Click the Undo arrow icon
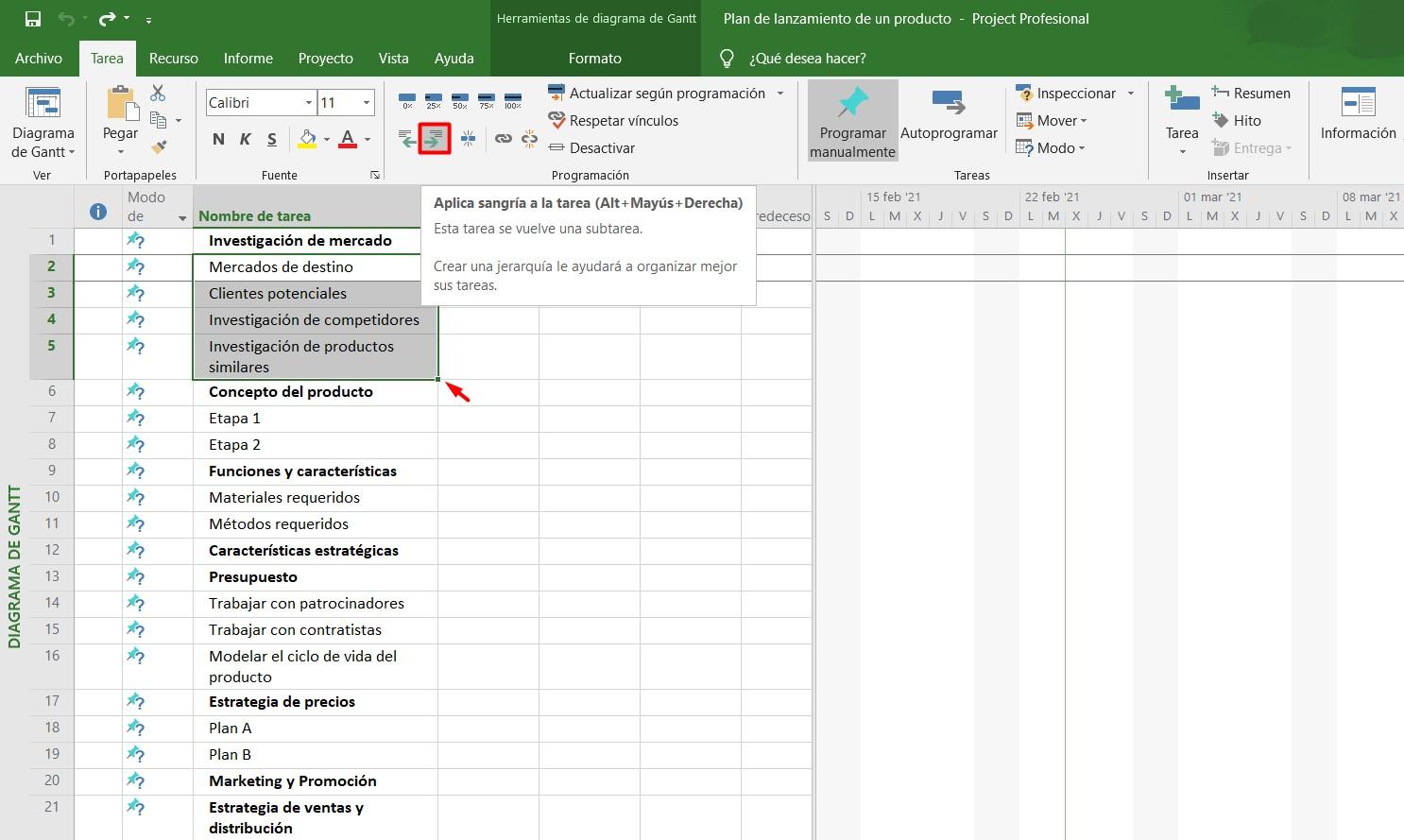The width and height of the screenshot is (1404, 840). click(65, 19)
